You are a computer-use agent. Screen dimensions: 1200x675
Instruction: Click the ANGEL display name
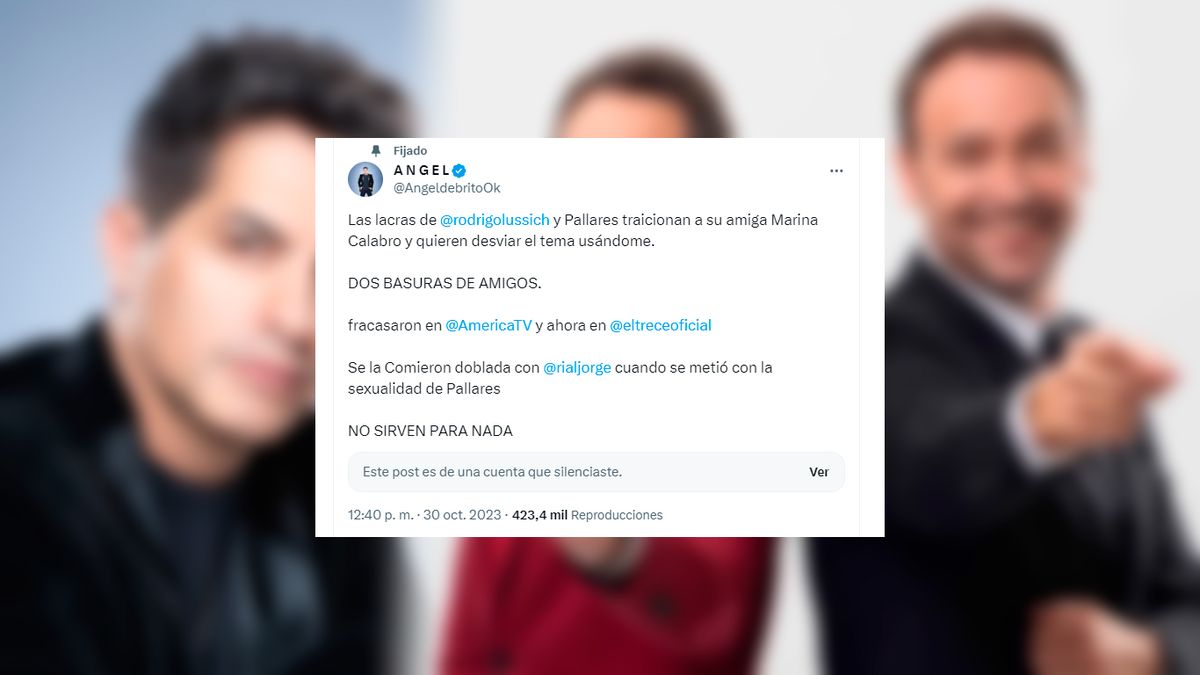click(421, 170)
